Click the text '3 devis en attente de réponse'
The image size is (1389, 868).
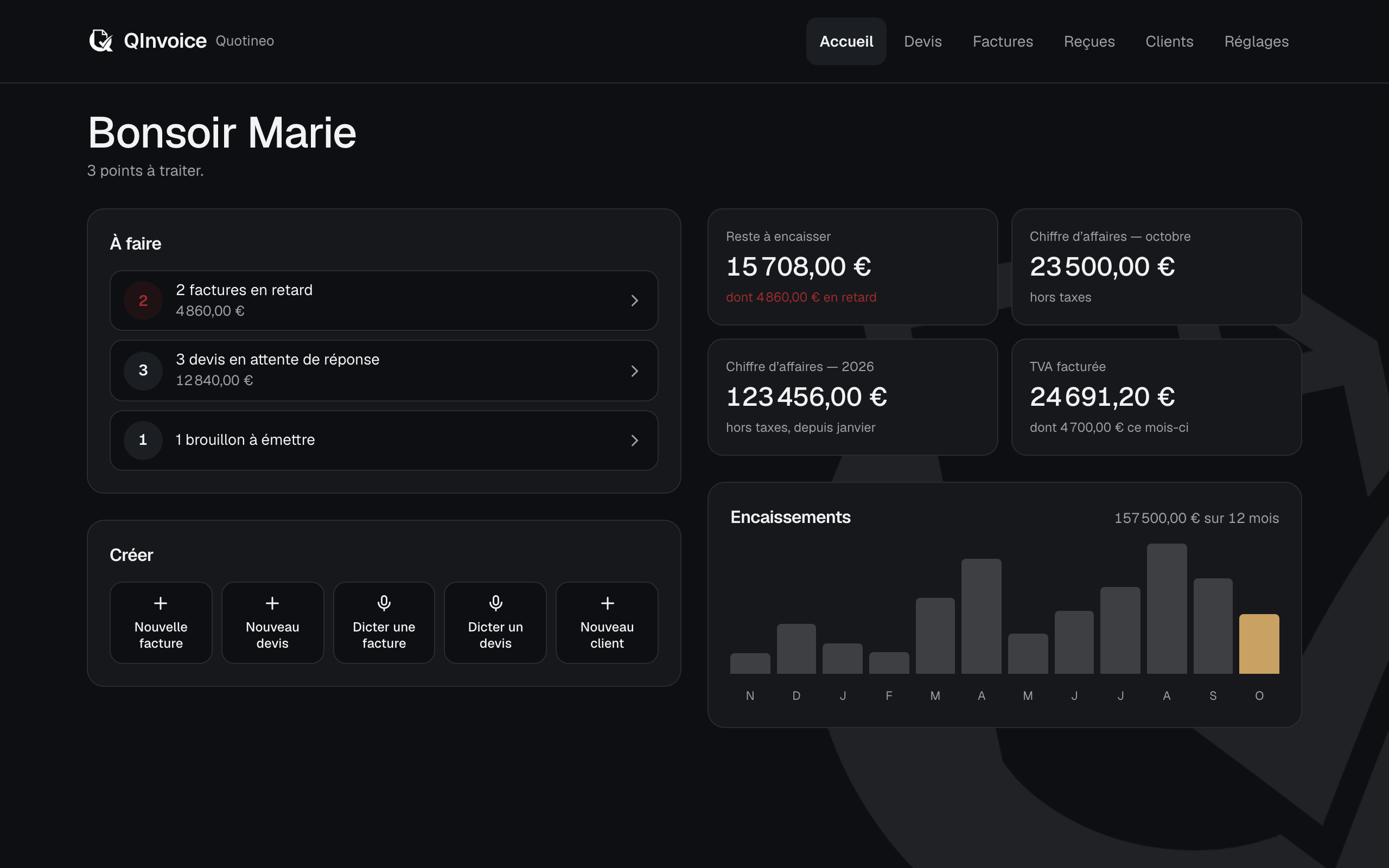277,359
